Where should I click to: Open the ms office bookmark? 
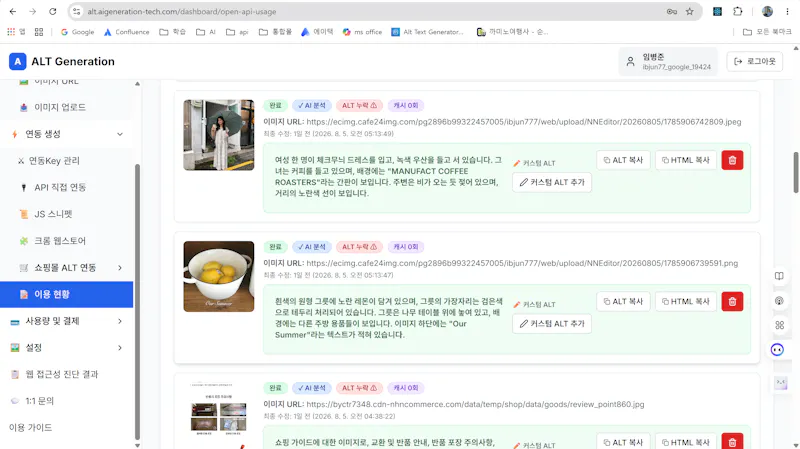point(362,32)
